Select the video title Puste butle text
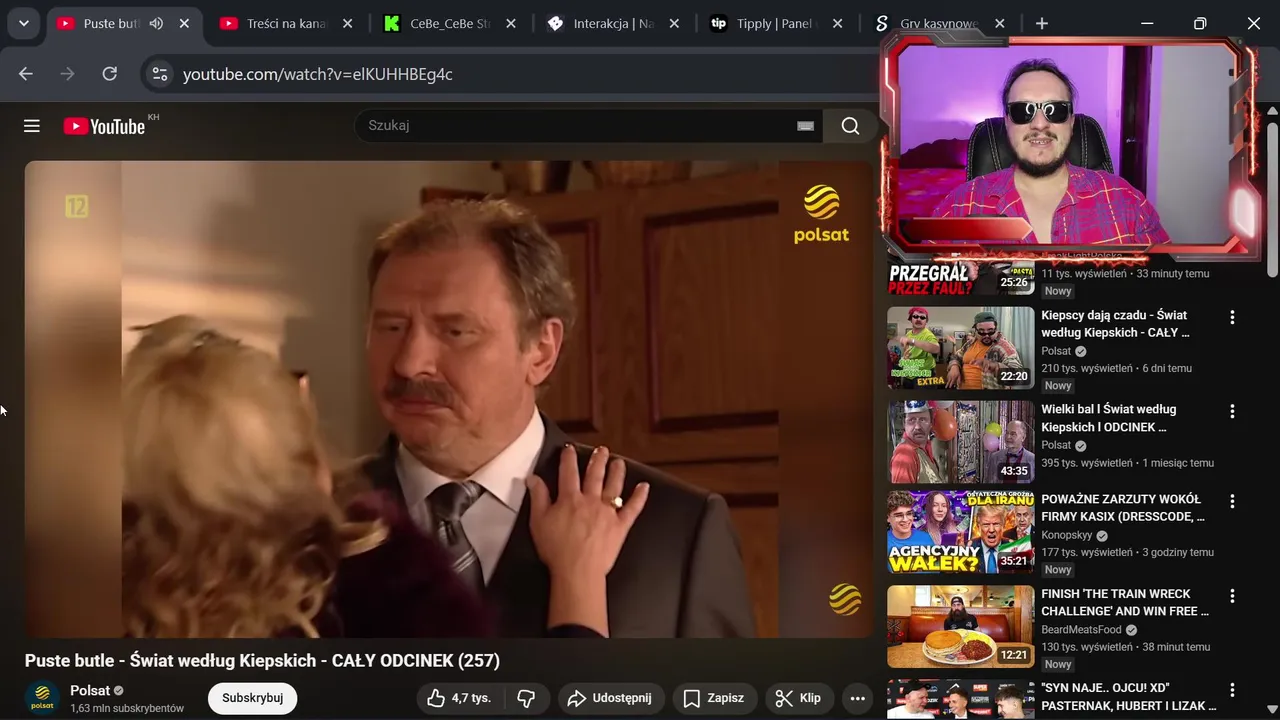Image resolution: width=1280 pixels, height=720 pixels. point(262,661)
